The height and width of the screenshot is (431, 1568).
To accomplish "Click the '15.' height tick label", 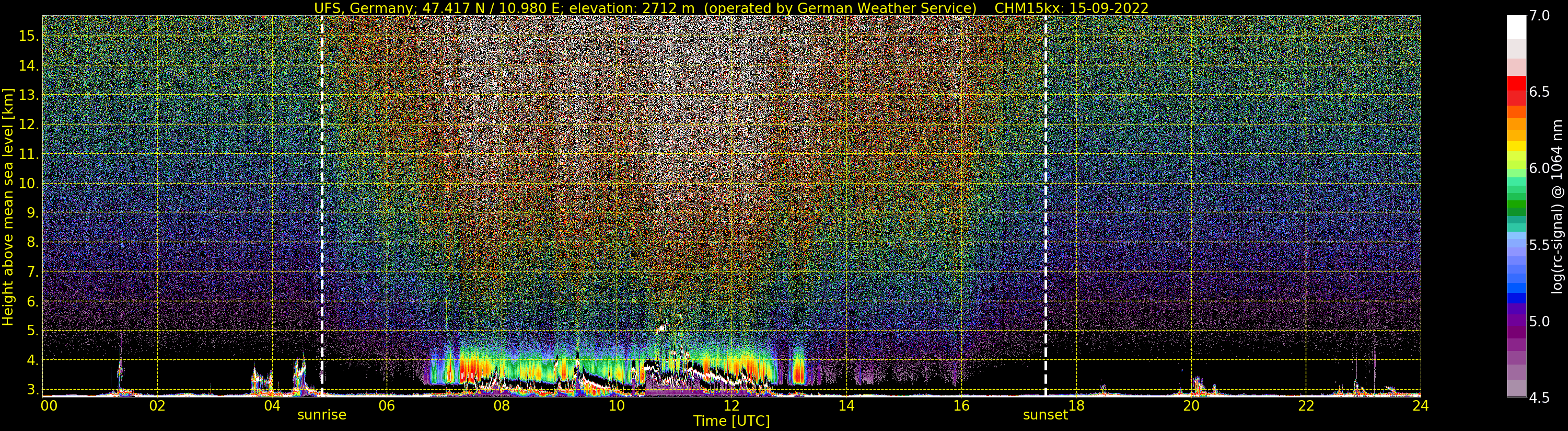I will (29, 36).
